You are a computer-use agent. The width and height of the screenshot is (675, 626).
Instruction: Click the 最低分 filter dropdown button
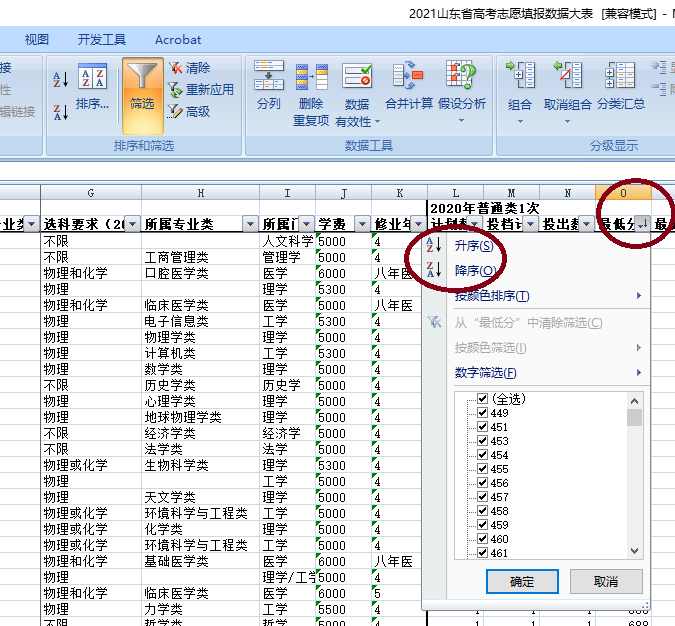(642, 224)
